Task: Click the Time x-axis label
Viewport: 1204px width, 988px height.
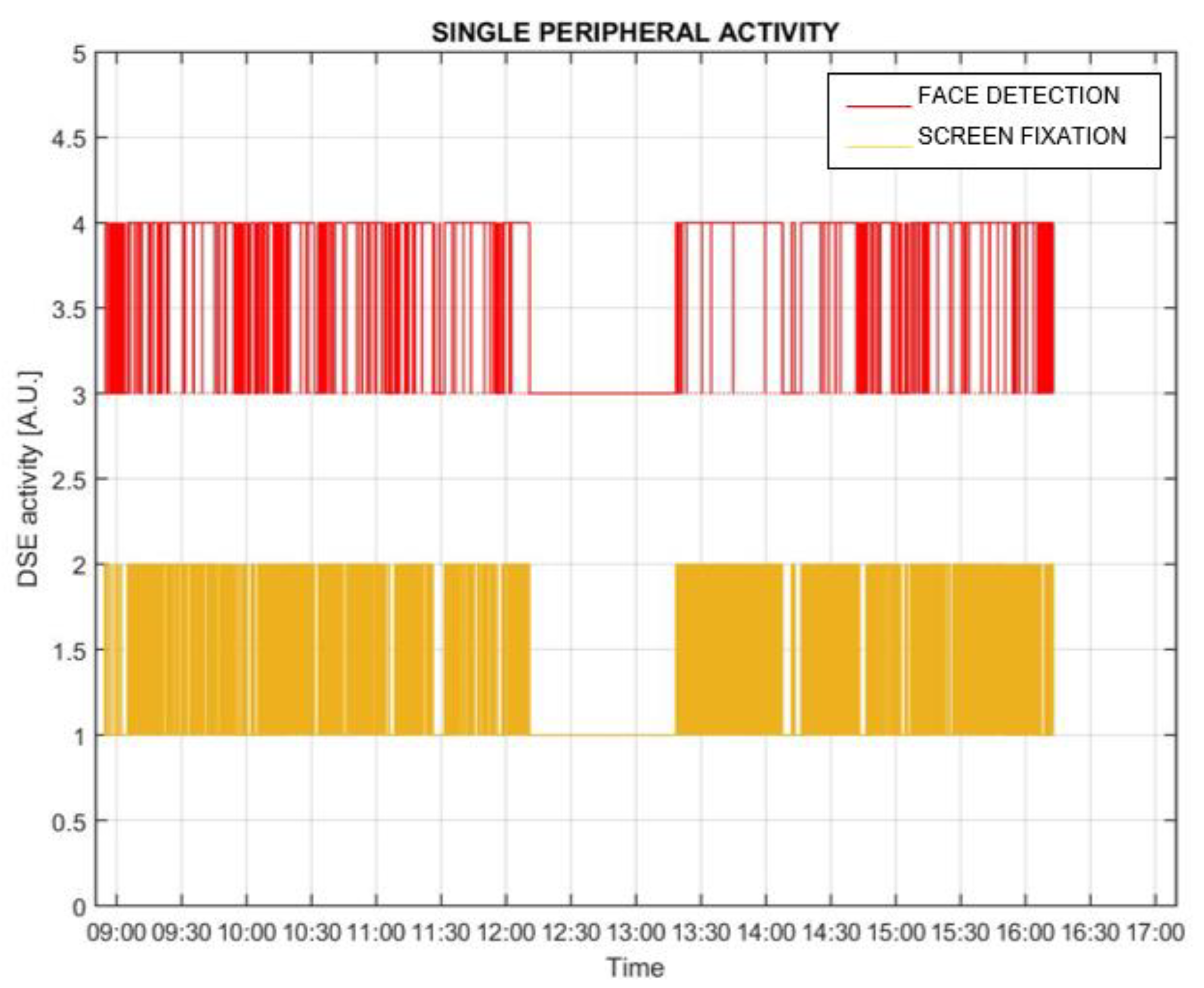Action: [x=635, y=967]
